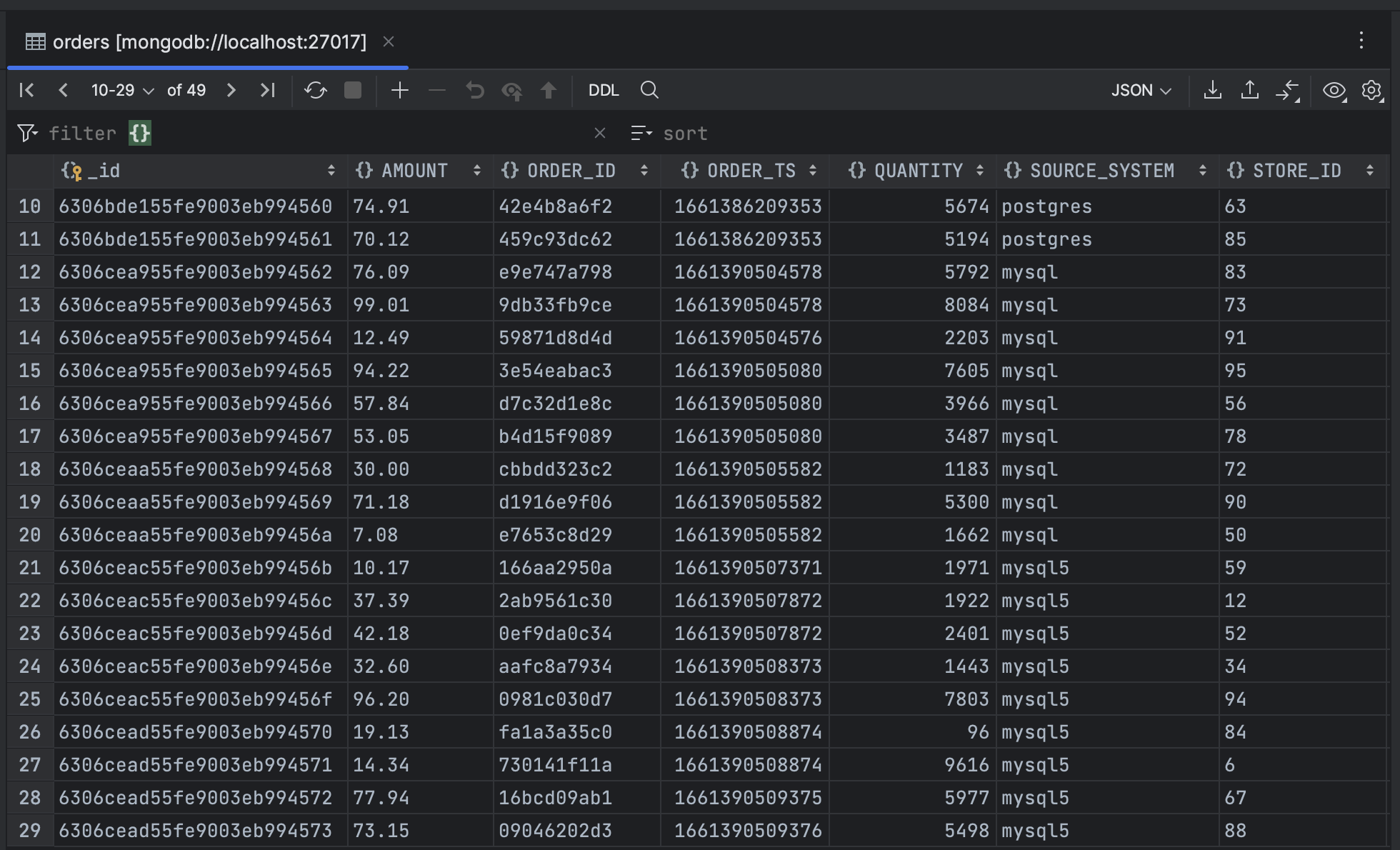Sort by the AMOUNT column header

tap(420, 171)
